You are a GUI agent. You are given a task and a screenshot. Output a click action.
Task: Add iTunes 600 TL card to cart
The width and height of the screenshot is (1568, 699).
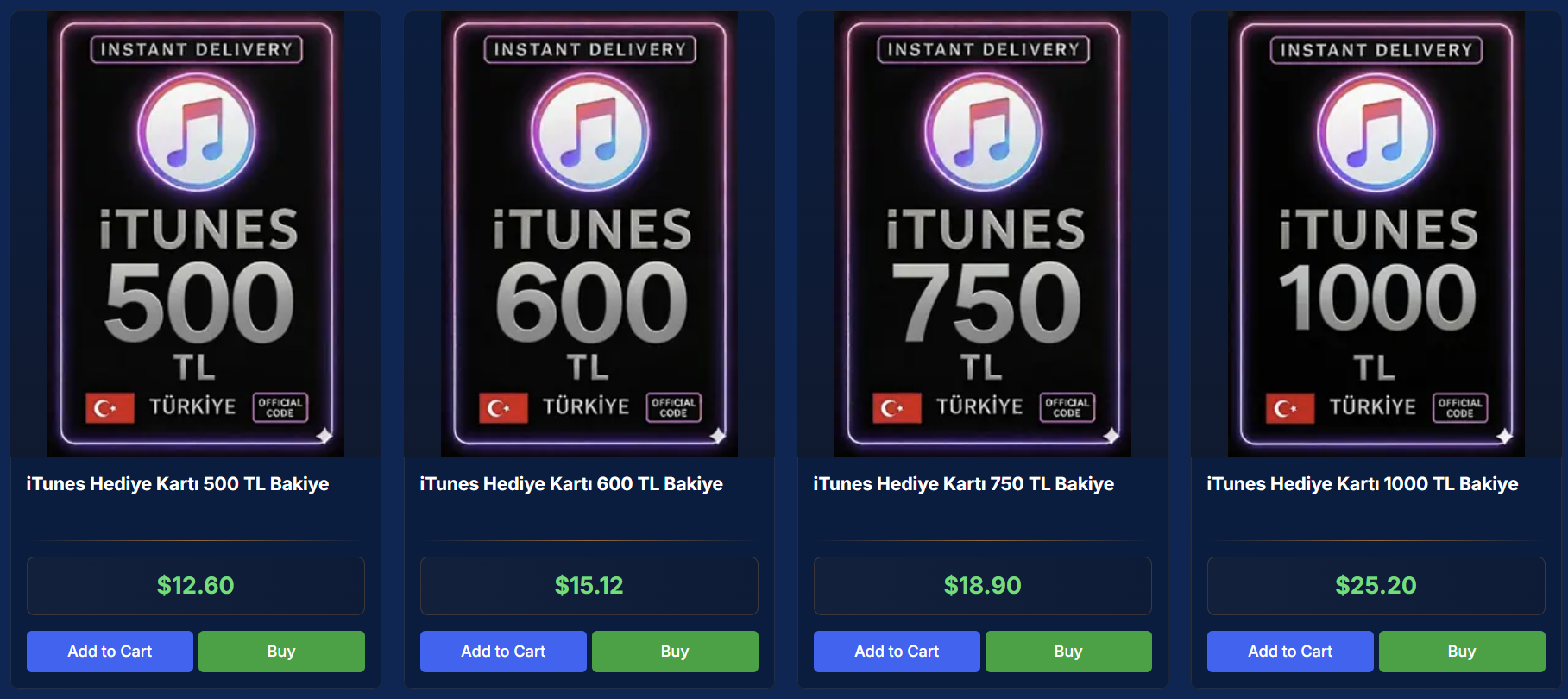503,652
